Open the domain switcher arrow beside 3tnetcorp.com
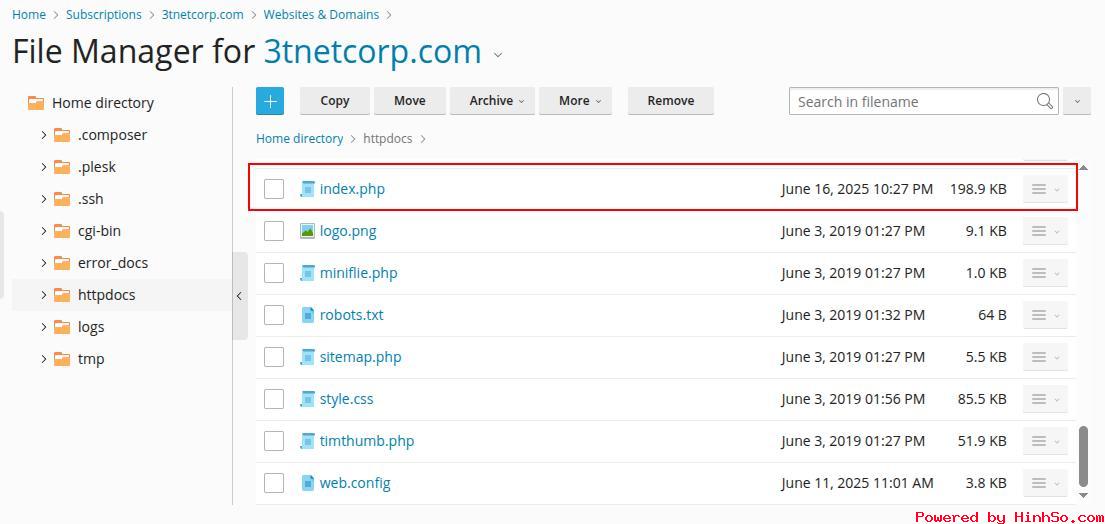 point(498,54)
